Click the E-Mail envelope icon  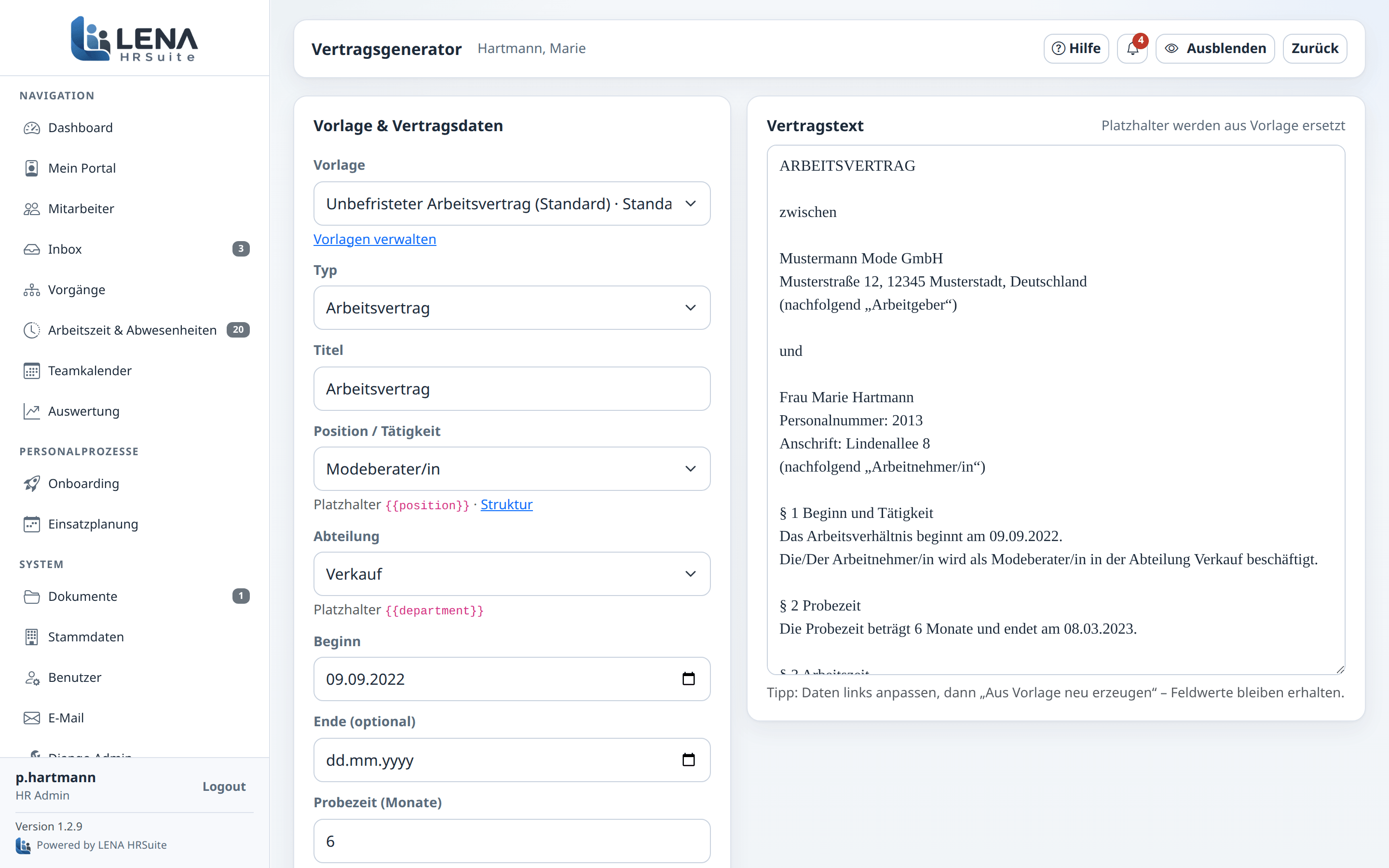click(31, 718)
